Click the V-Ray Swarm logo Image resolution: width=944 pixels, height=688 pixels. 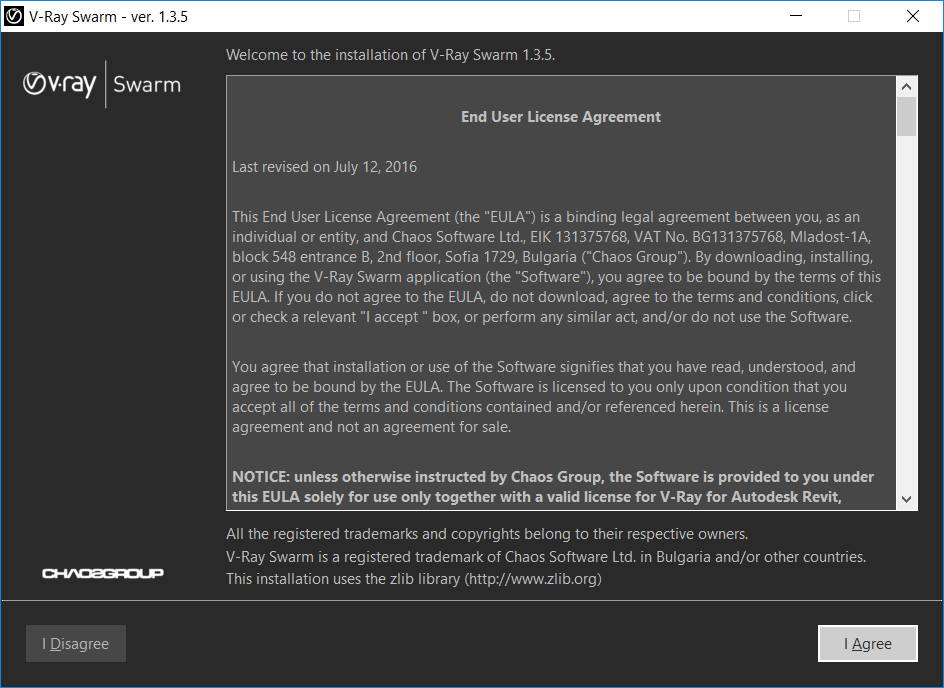click(102, 84)
